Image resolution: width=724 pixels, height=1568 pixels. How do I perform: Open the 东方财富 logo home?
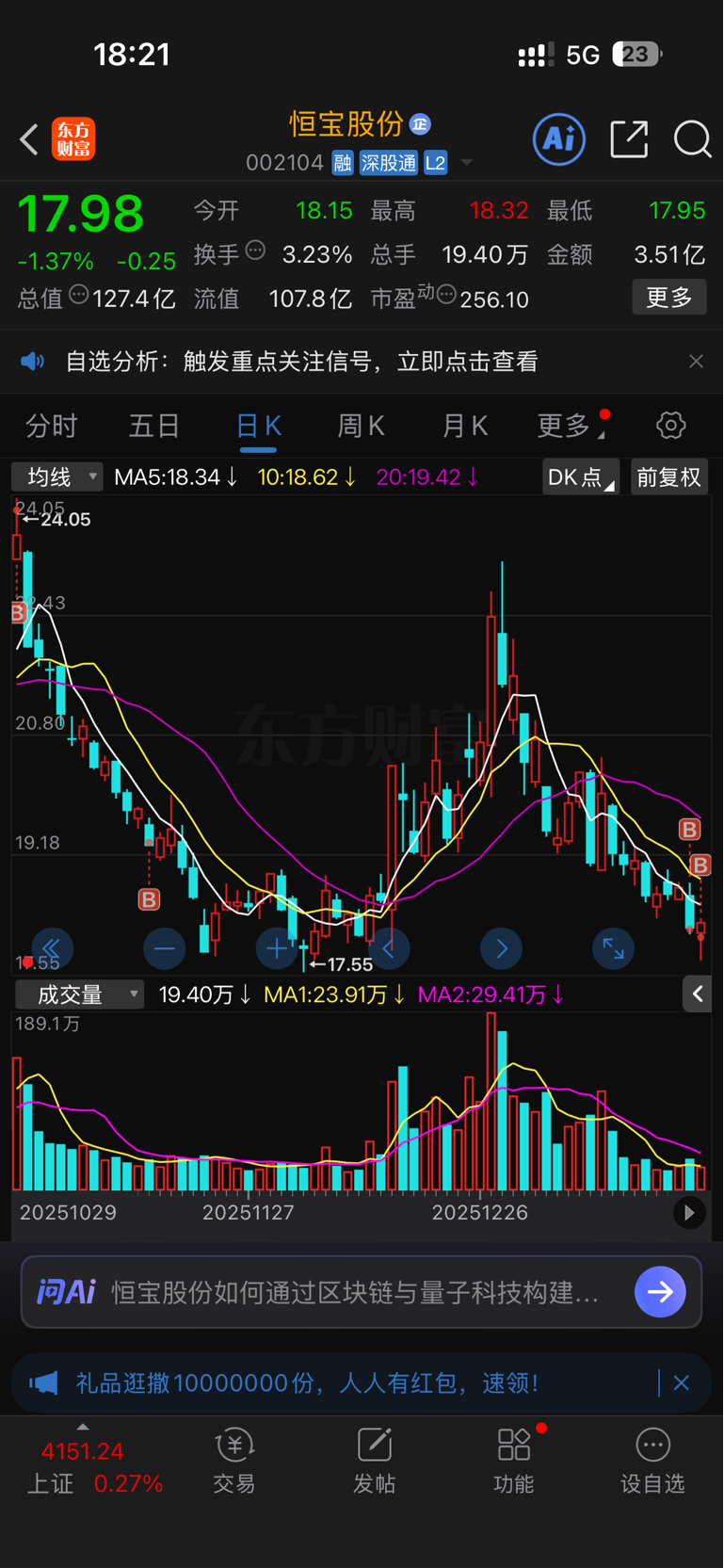[73, 139]
